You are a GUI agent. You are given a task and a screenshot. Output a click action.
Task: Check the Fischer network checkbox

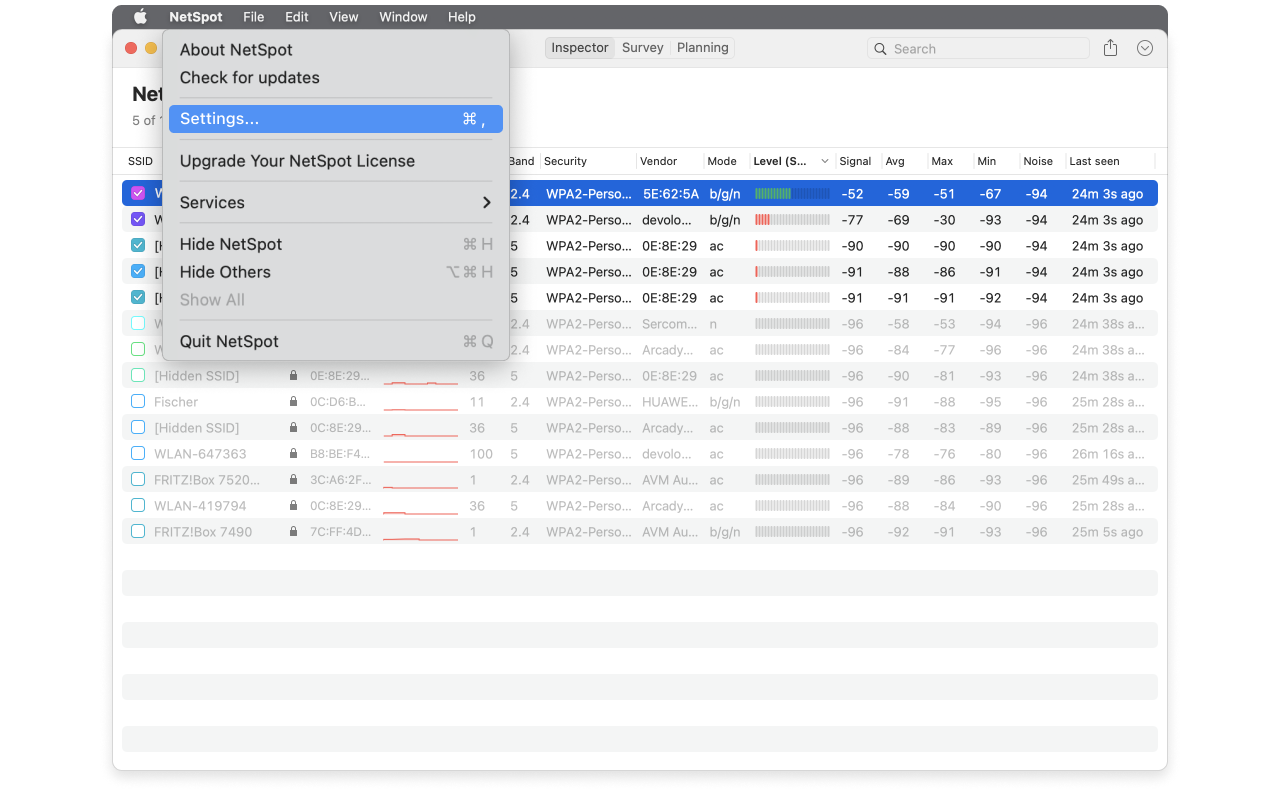(x=138, y=401)
